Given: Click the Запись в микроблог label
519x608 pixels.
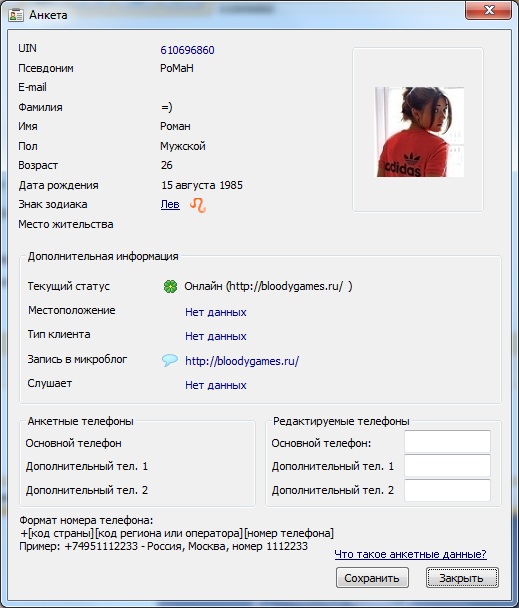Looking at the screenshot, I should point(77,359).
